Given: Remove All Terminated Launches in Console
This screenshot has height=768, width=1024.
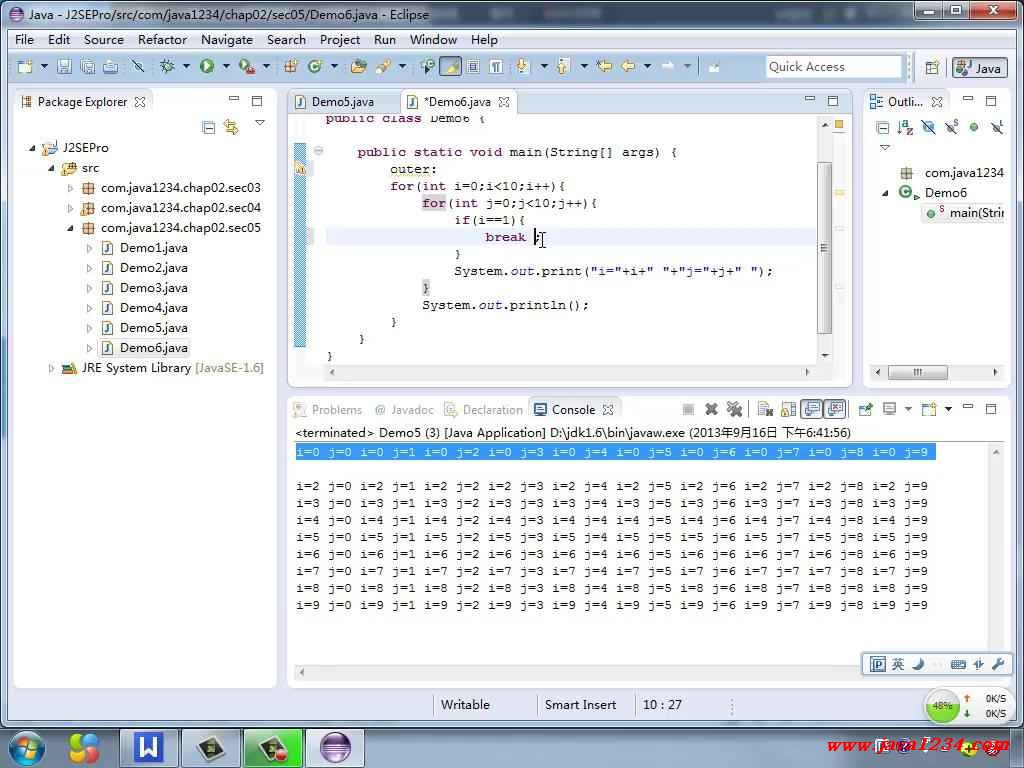Looking at the screenshot, I should click(734, 409).
